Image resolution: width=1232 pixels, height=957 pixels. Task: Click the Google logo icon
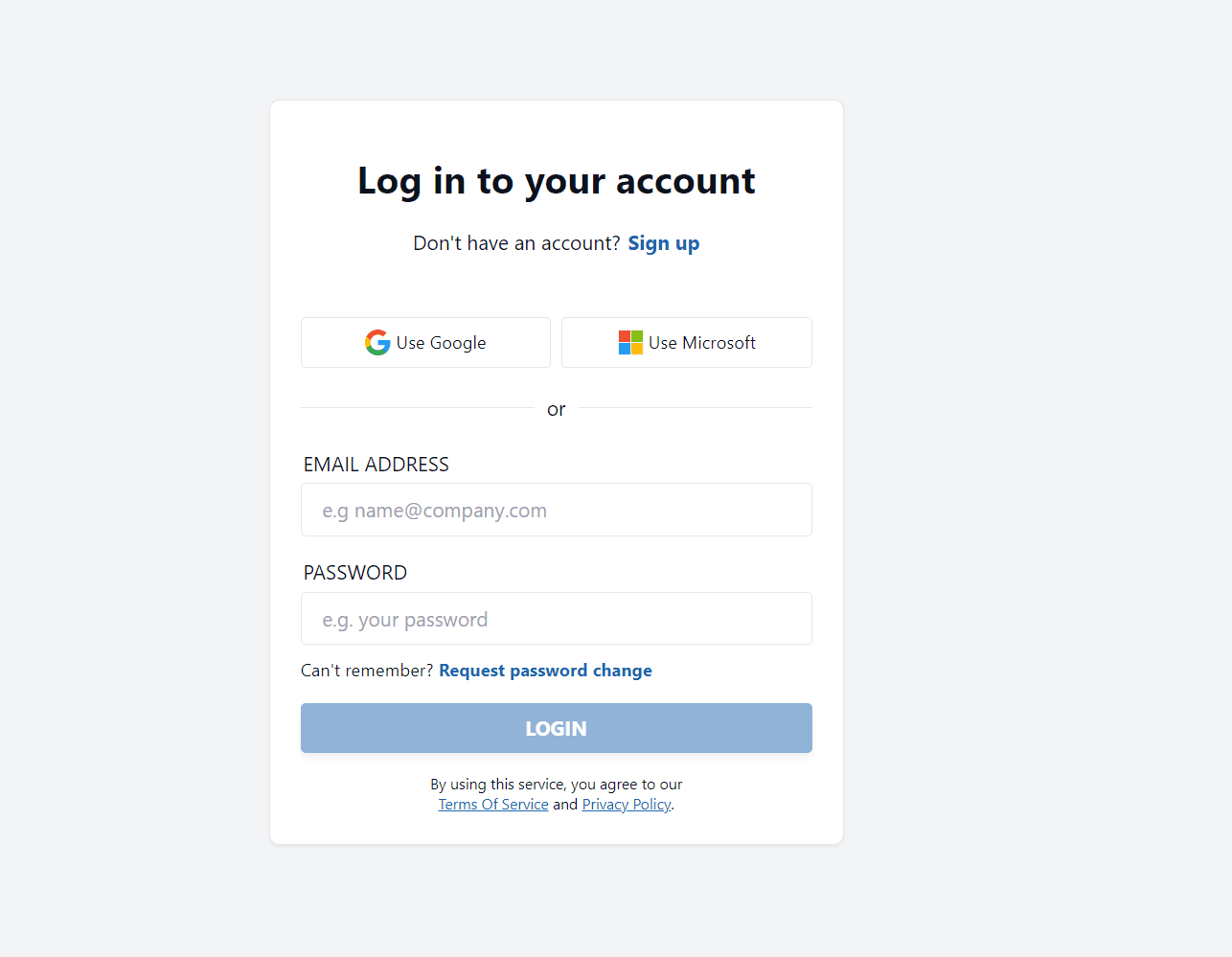(377, 342)
